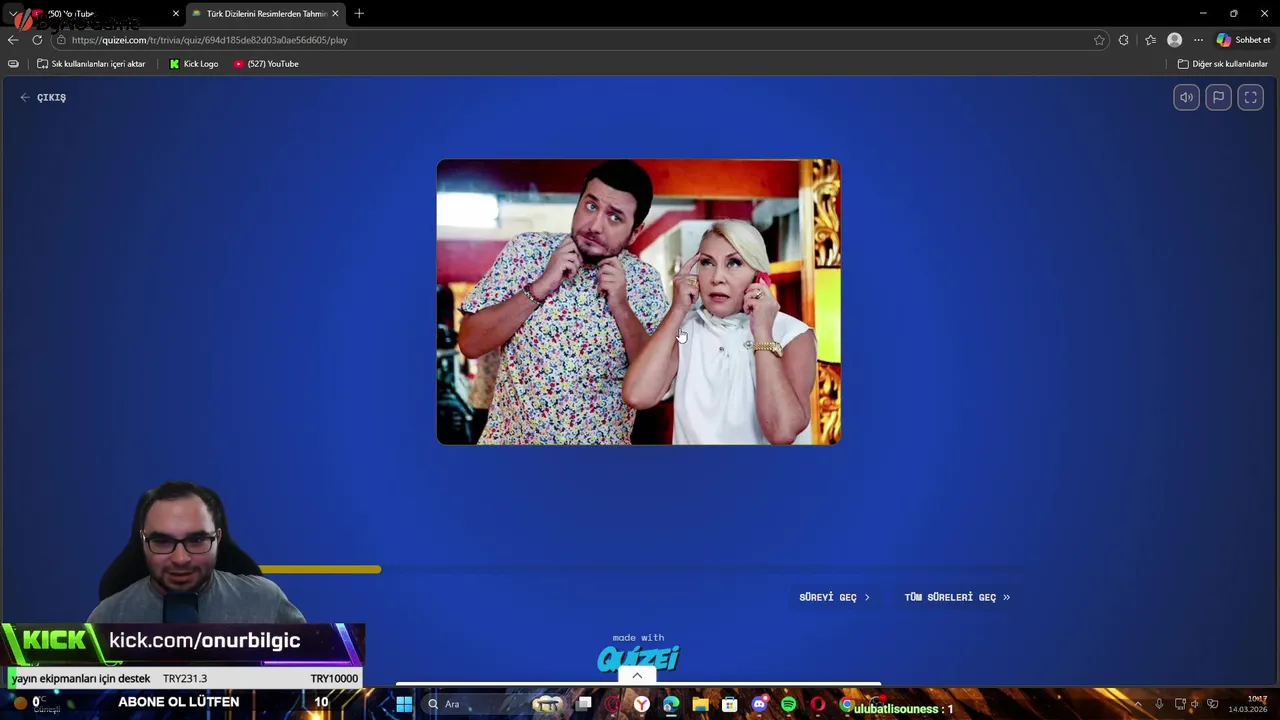This screenshot has height=720, width=1280.
Task: Open the (527) YouTube bookmark
Action: tap(266, 64)
